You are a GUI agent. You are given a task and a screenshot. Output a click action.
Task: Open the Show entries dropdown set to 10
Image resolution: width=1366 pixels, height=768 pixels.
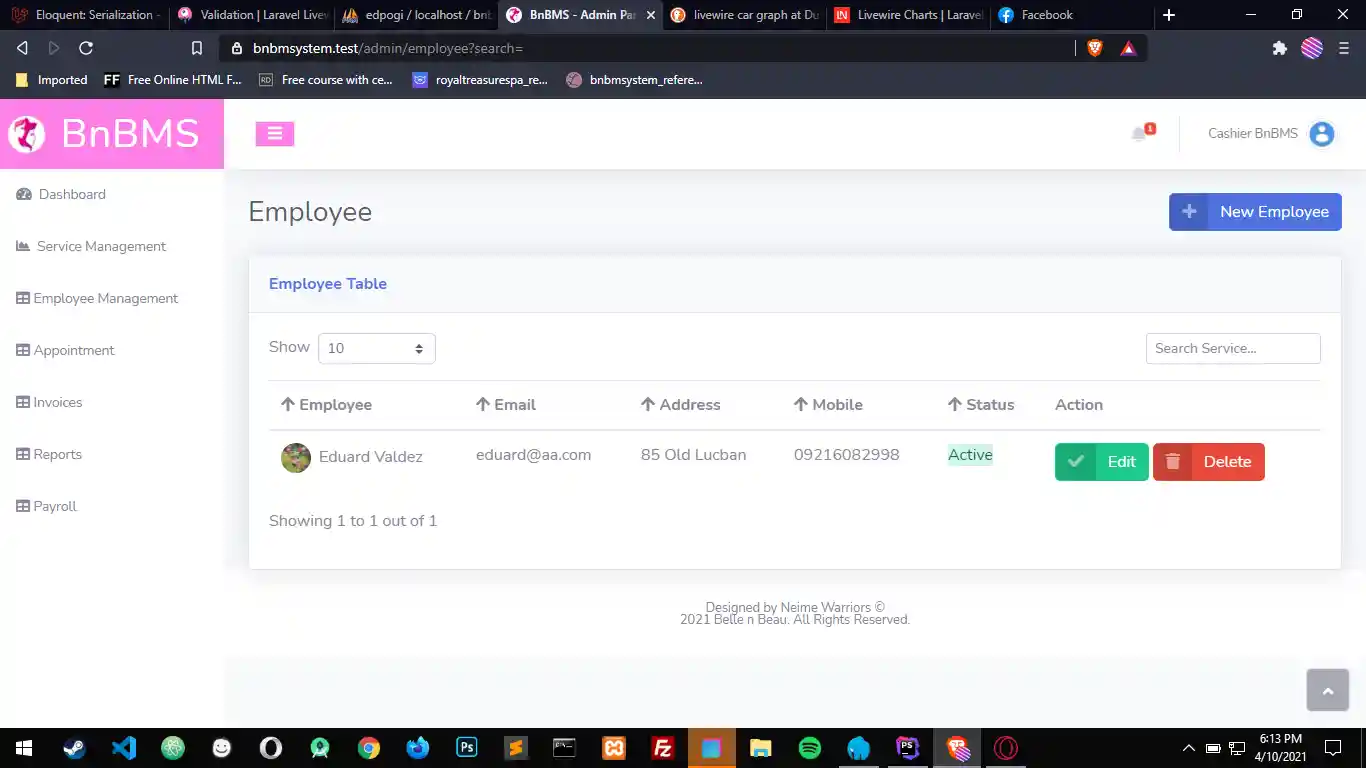coord(377,348)
